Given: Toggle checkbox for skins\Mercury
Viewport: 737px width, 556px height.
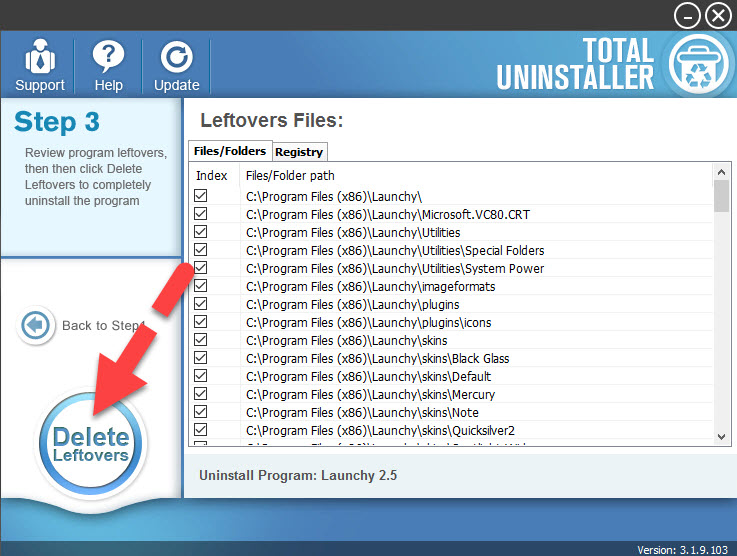Looking at the screenshot, I should [x=201, y=394].
